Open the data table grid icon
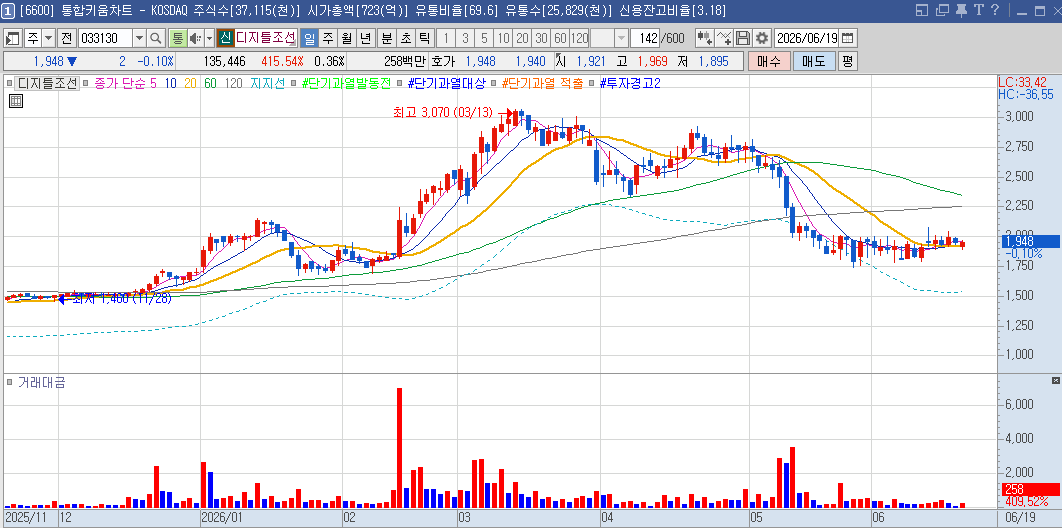Screen dimensions: 1062x528 pos(16,102)
